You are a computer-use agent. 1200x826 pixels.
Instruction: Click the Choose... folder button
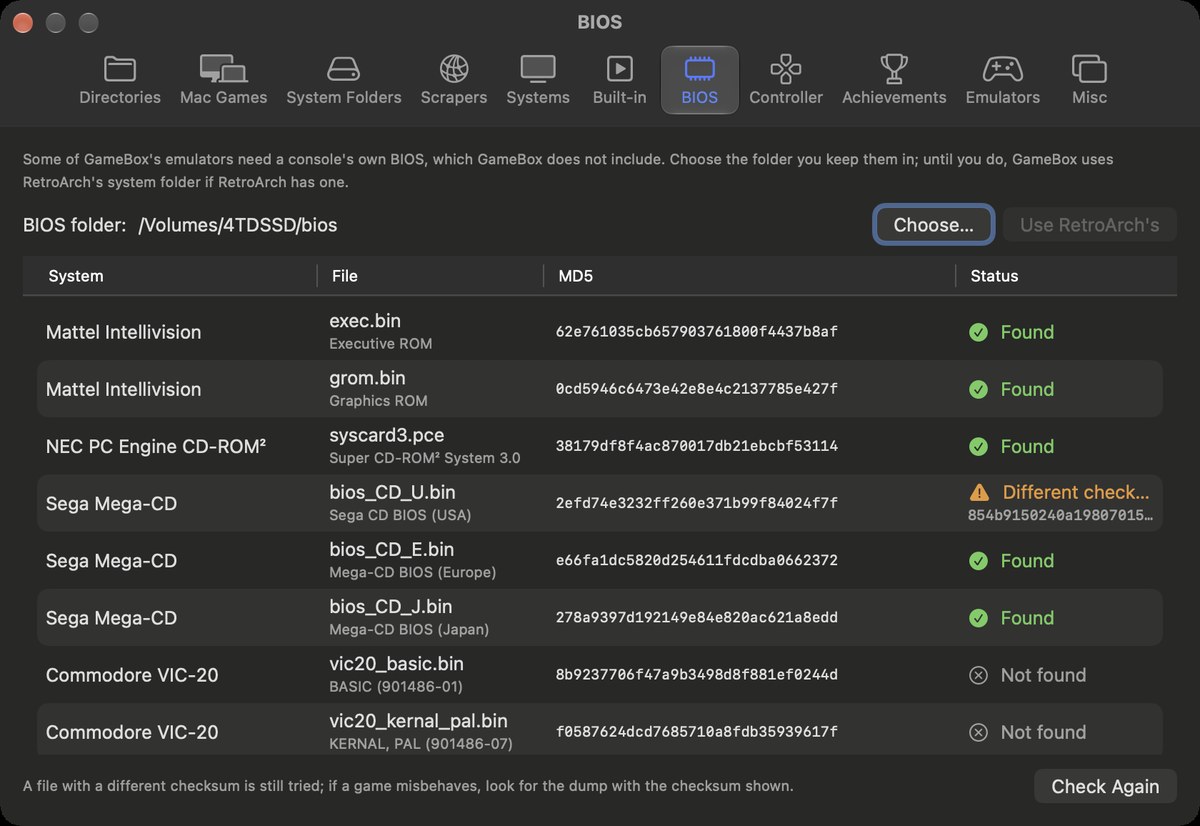pos(933,225)
